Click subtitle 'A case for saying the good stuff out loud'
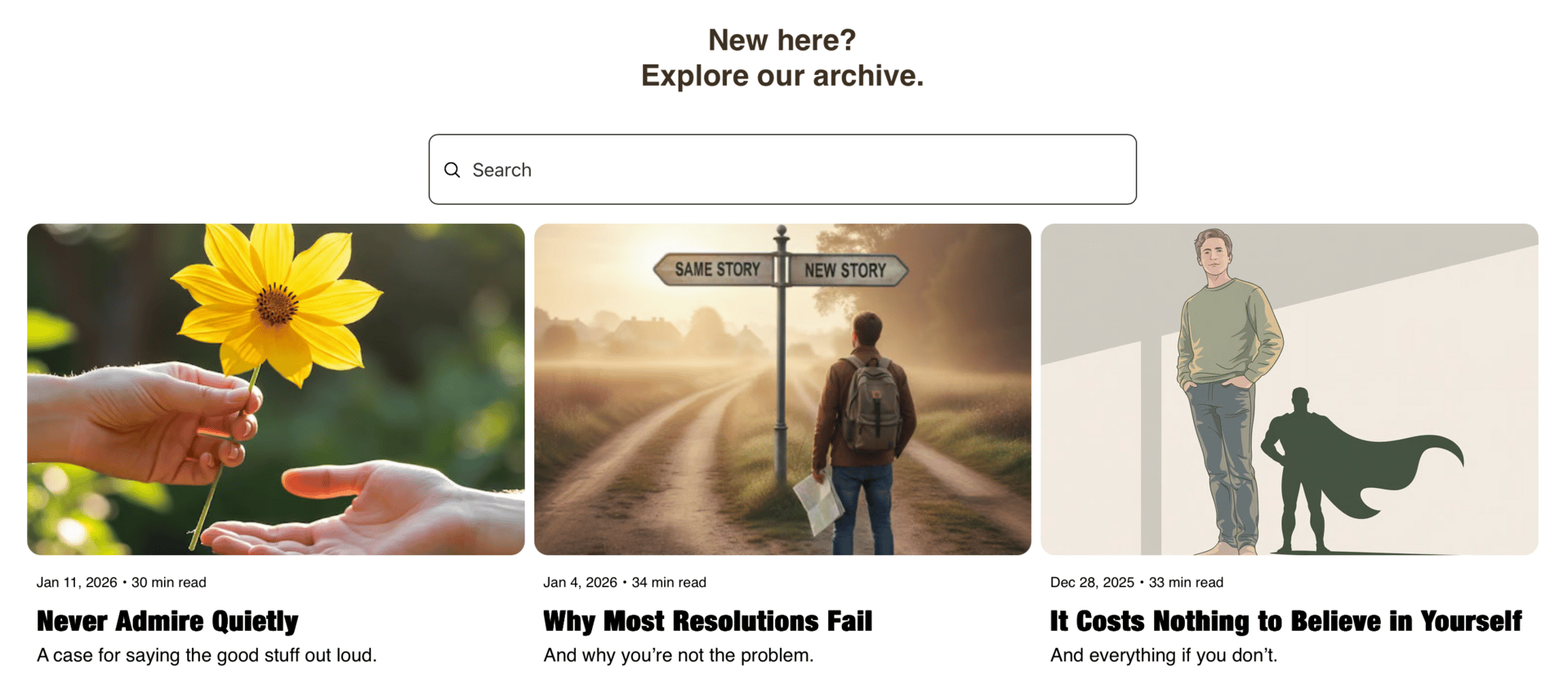Viewport: 1568px width, 675px height. coord(207,655)
